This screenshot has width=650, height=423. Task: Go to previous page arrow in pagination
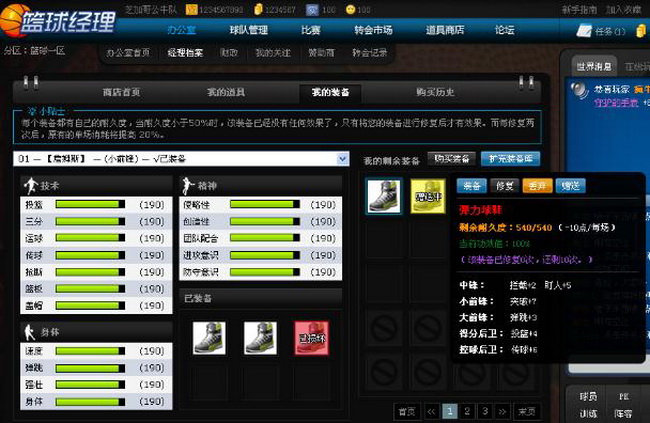pos(431,410)
